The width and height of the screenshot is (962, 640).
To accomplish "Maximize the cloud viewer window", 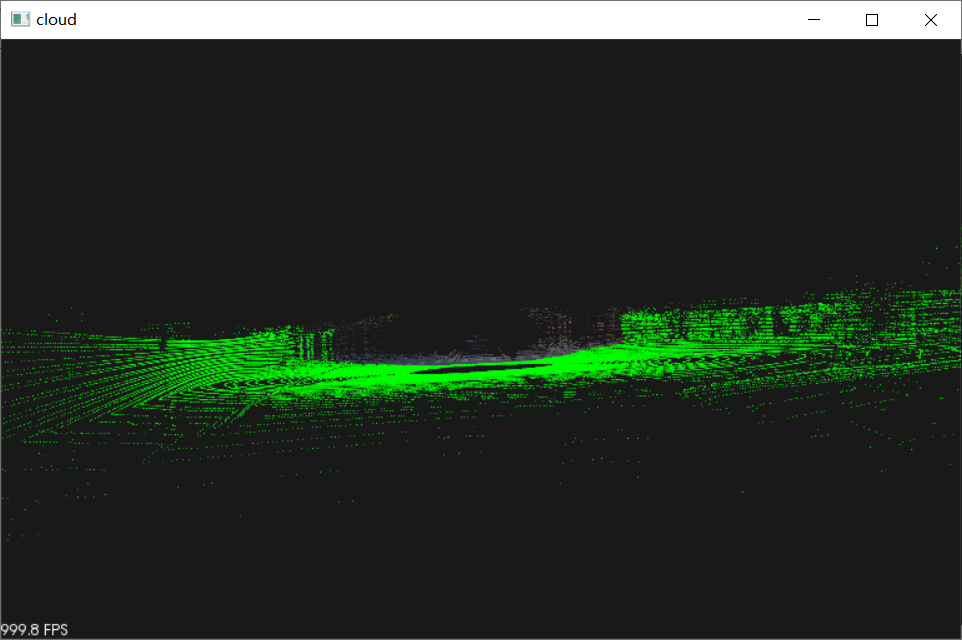I will tap(872, 20).
